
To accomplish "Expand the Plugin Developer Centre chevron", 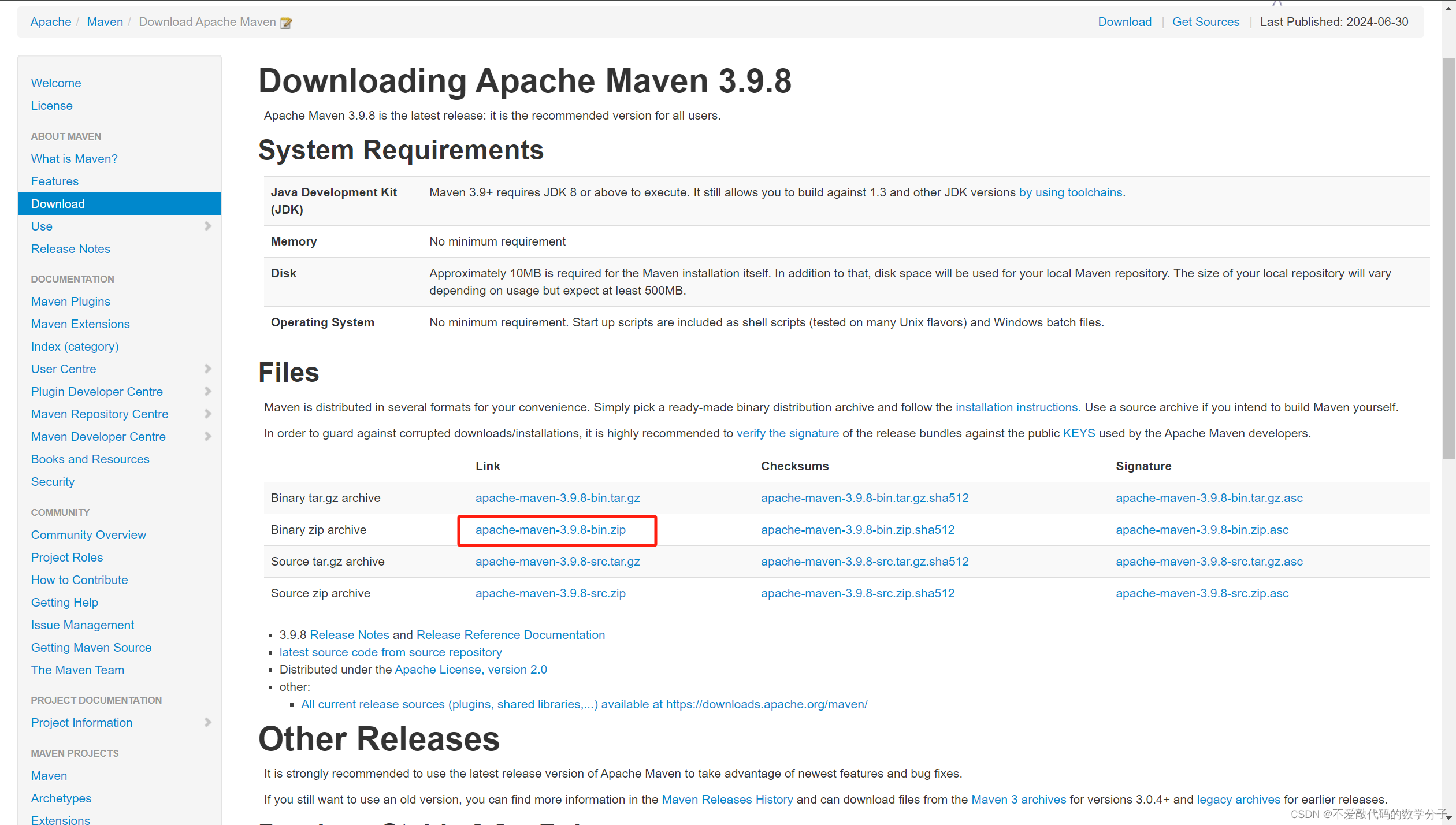I will pos(208,391).
